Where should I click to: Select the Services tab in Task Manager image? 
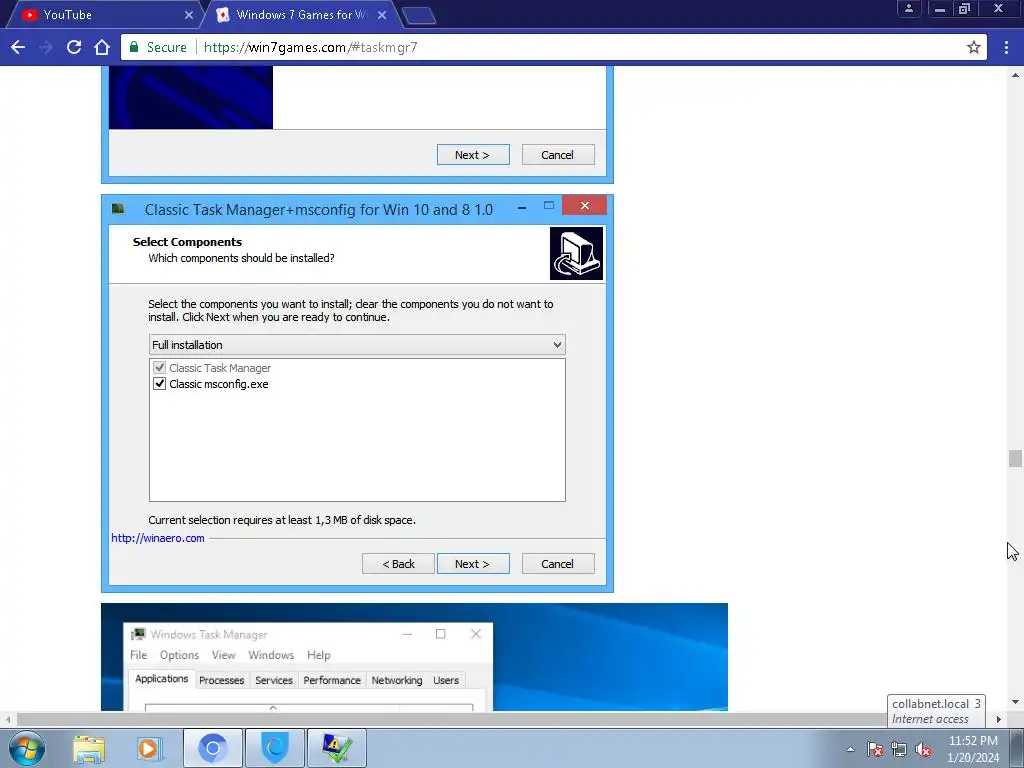pyautogui.click(x=274, y=680)
